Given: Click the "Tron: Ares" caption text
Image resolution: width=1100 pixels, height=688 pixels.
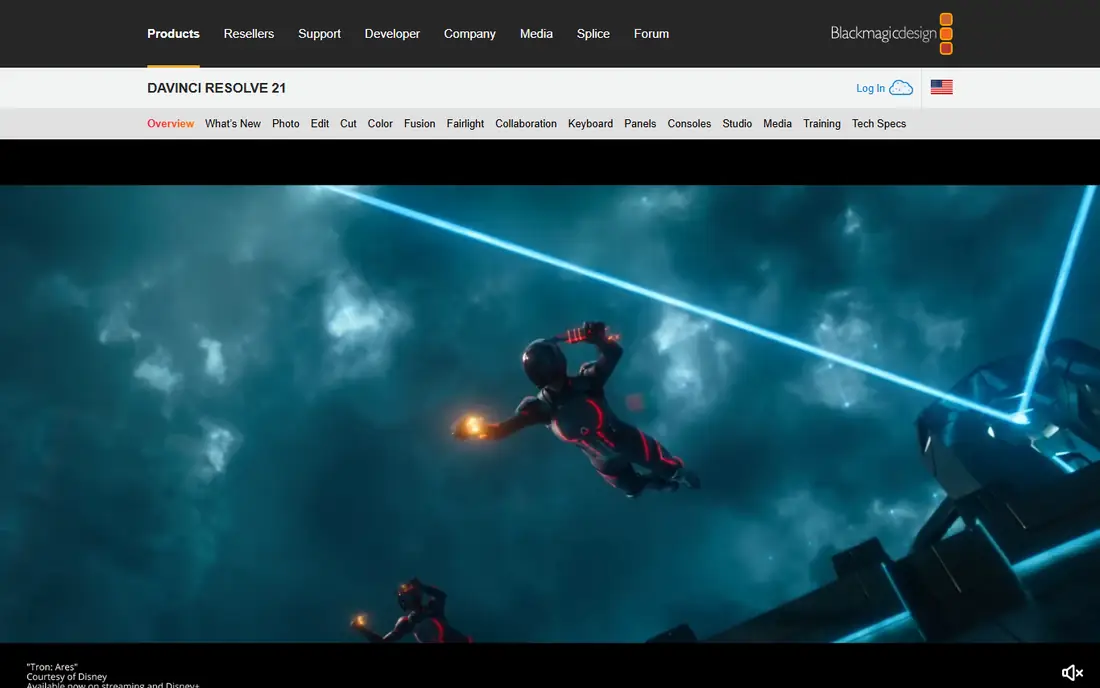Looking at the screenshot, I should coord(52,667).
